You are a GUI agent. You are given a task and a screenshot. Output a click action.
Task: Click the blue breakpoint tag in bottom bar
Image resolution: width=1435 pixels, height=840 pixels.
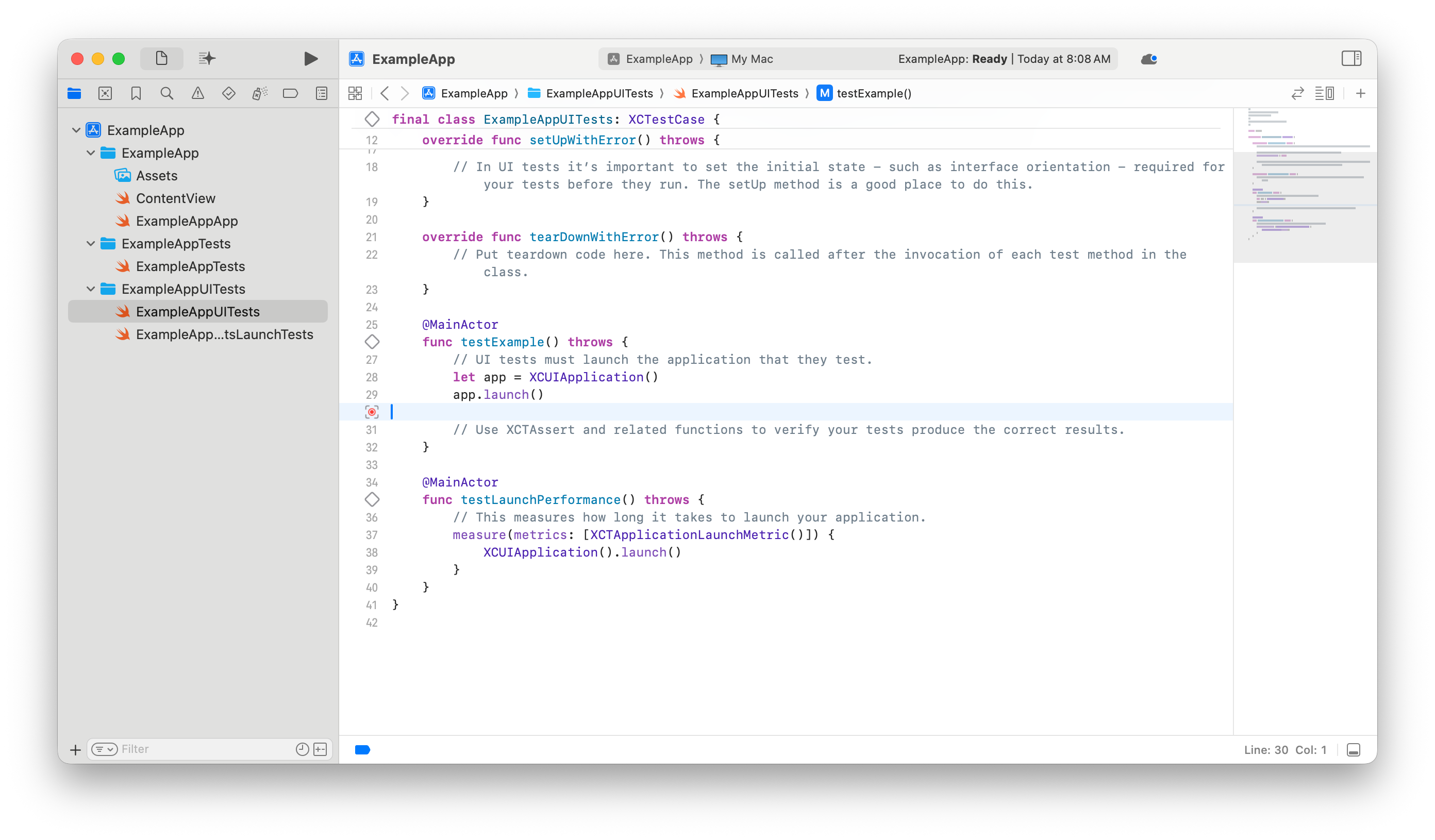click(x=362, y=750)
